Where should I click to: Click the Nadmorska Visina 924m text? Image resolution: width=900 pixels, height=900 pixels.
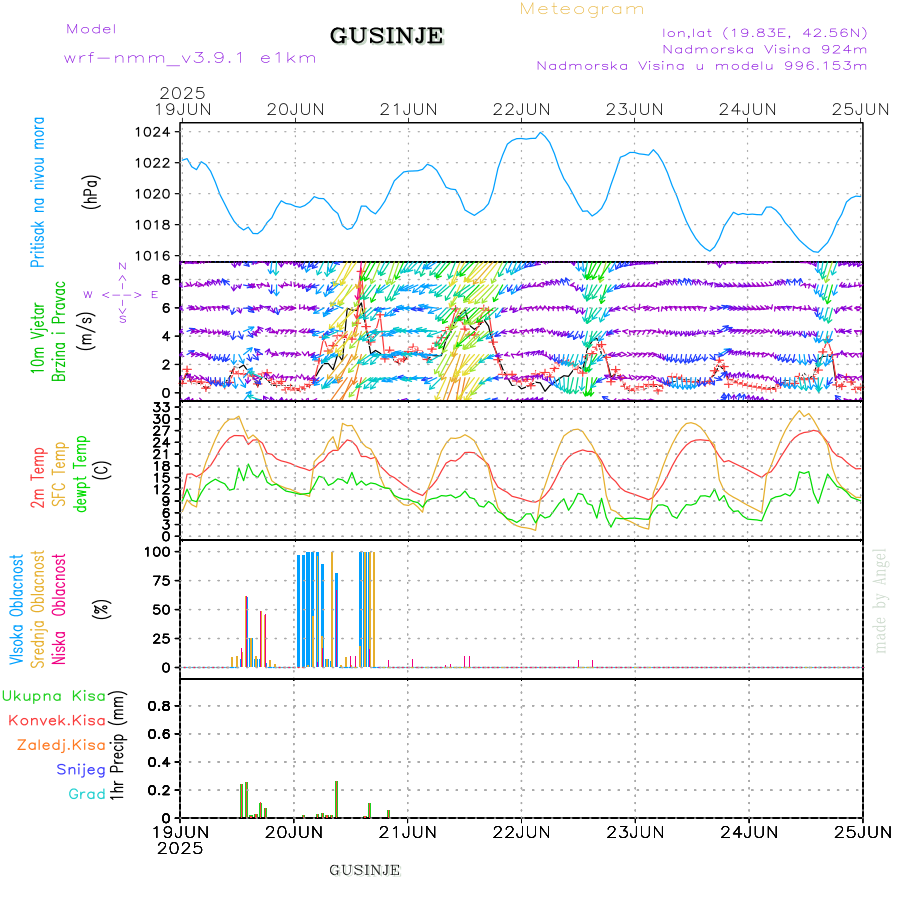click(765, 49)
